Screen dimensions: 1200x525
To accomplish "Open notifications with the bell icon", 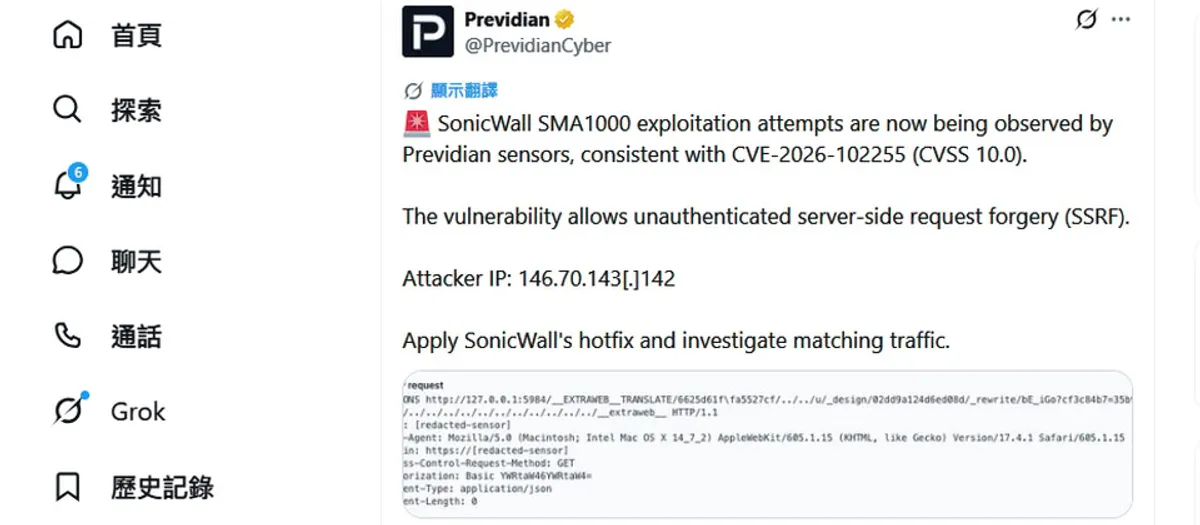I will point(67,185).
